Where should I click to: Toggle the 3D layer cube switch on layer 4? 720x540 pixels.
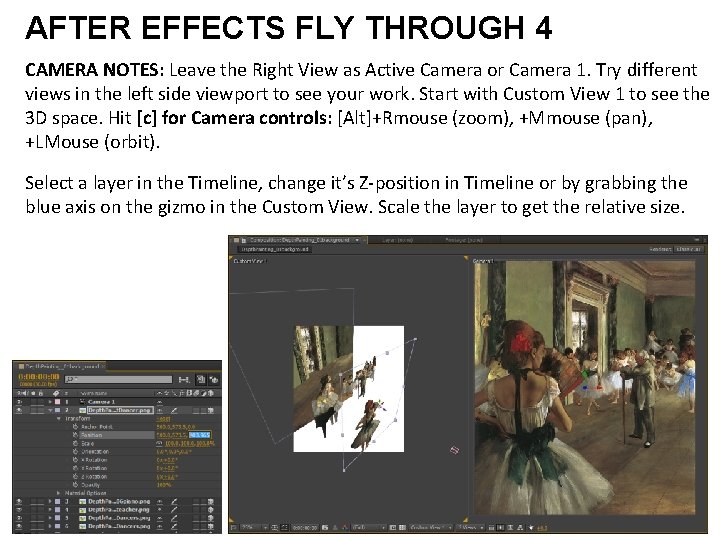coord(210,510)
